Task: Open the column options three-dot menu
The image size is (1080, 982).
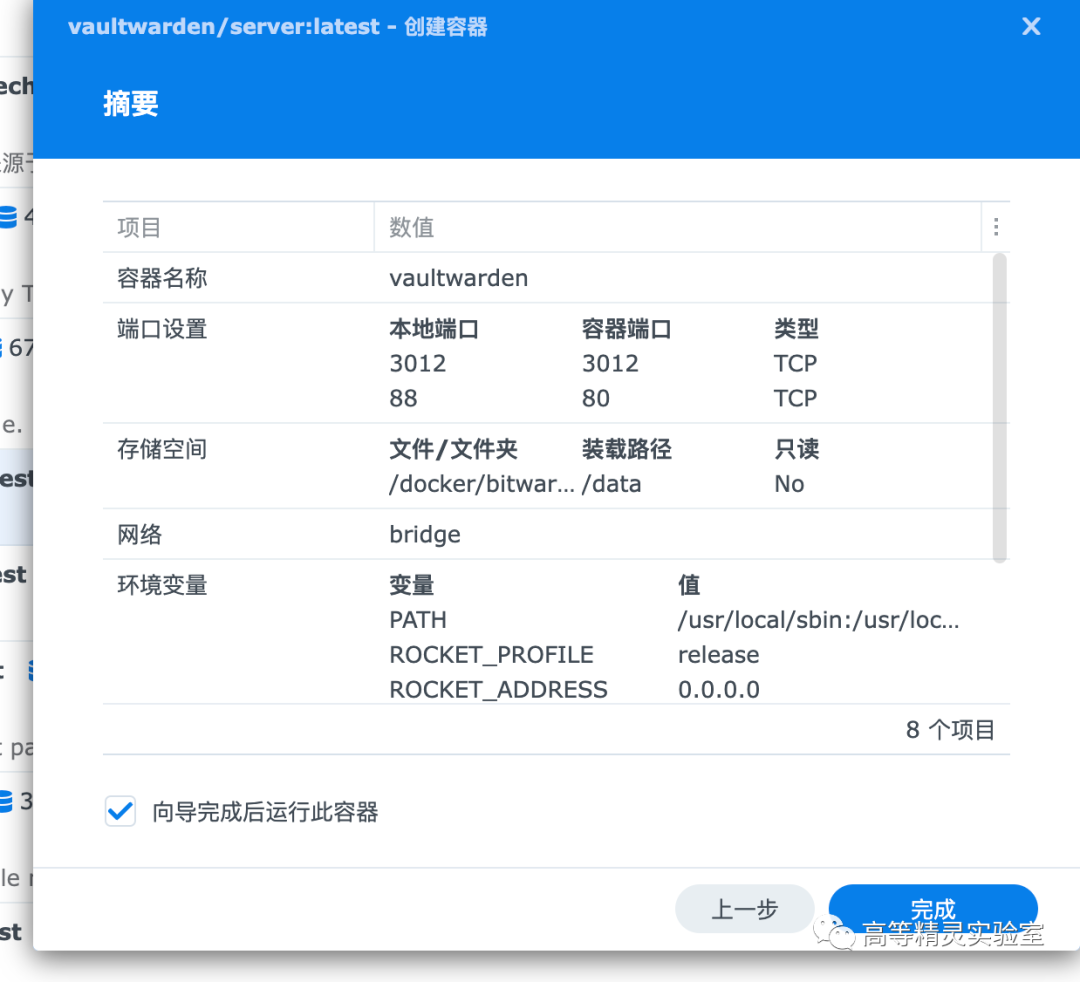Action: tap(996, 227)
